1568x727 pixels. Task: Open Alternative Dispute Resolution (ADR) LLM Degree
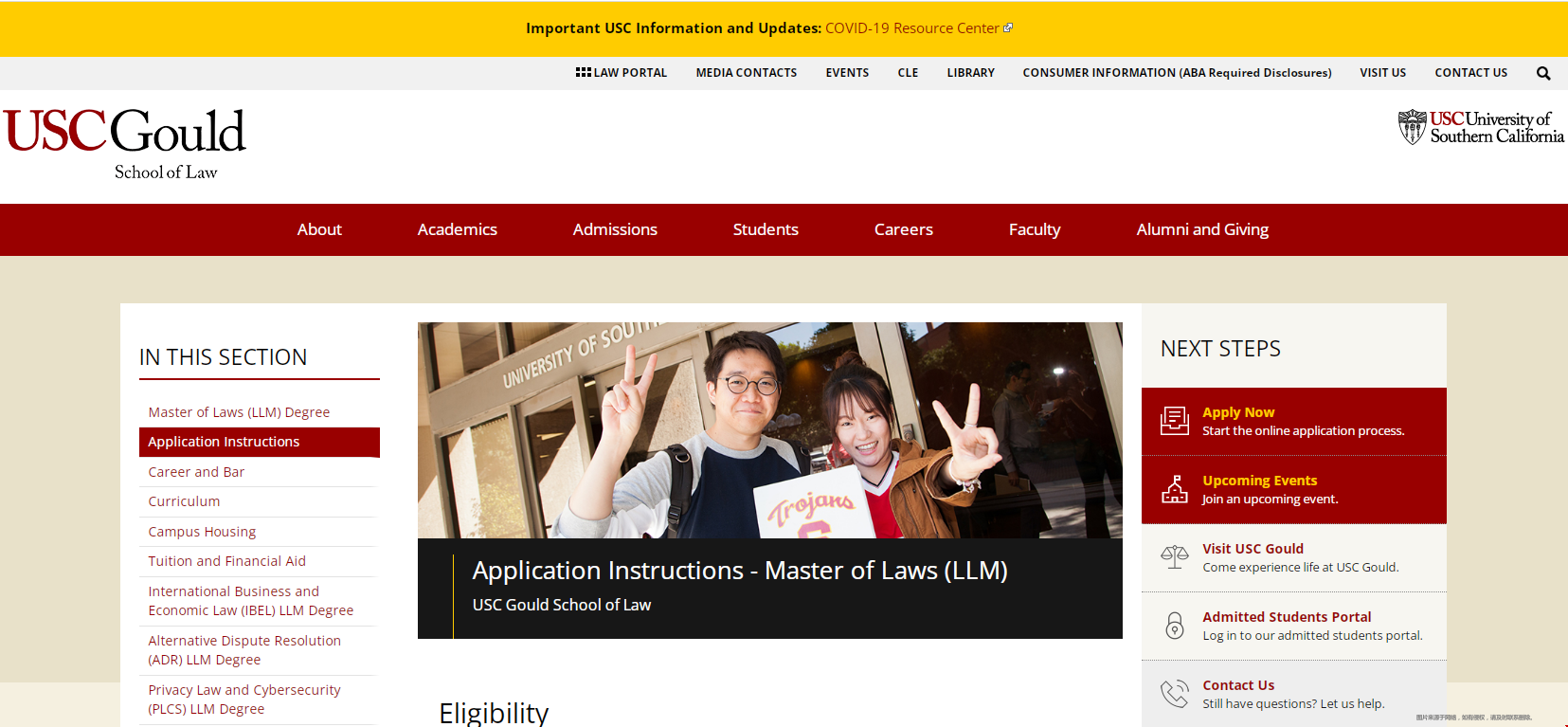pyautogui.click(x=244, y=650)
